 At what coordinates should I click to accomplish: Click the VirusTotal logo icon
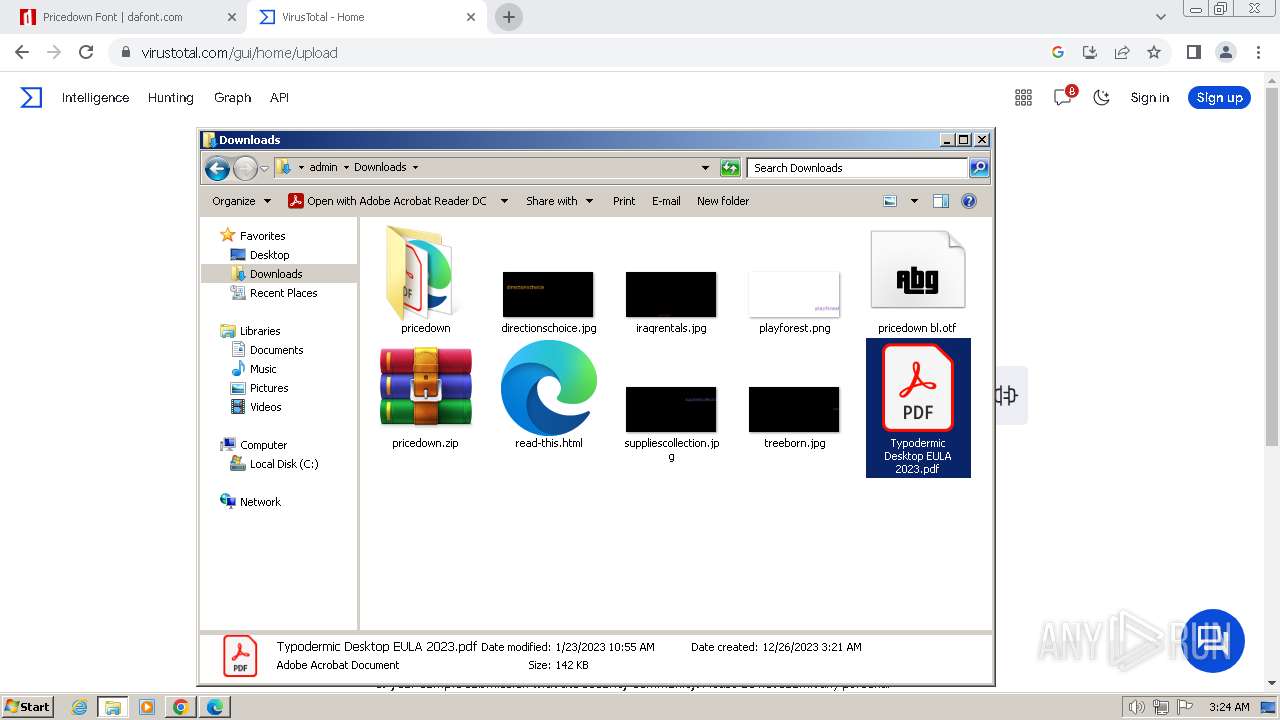tap(32, 97)
